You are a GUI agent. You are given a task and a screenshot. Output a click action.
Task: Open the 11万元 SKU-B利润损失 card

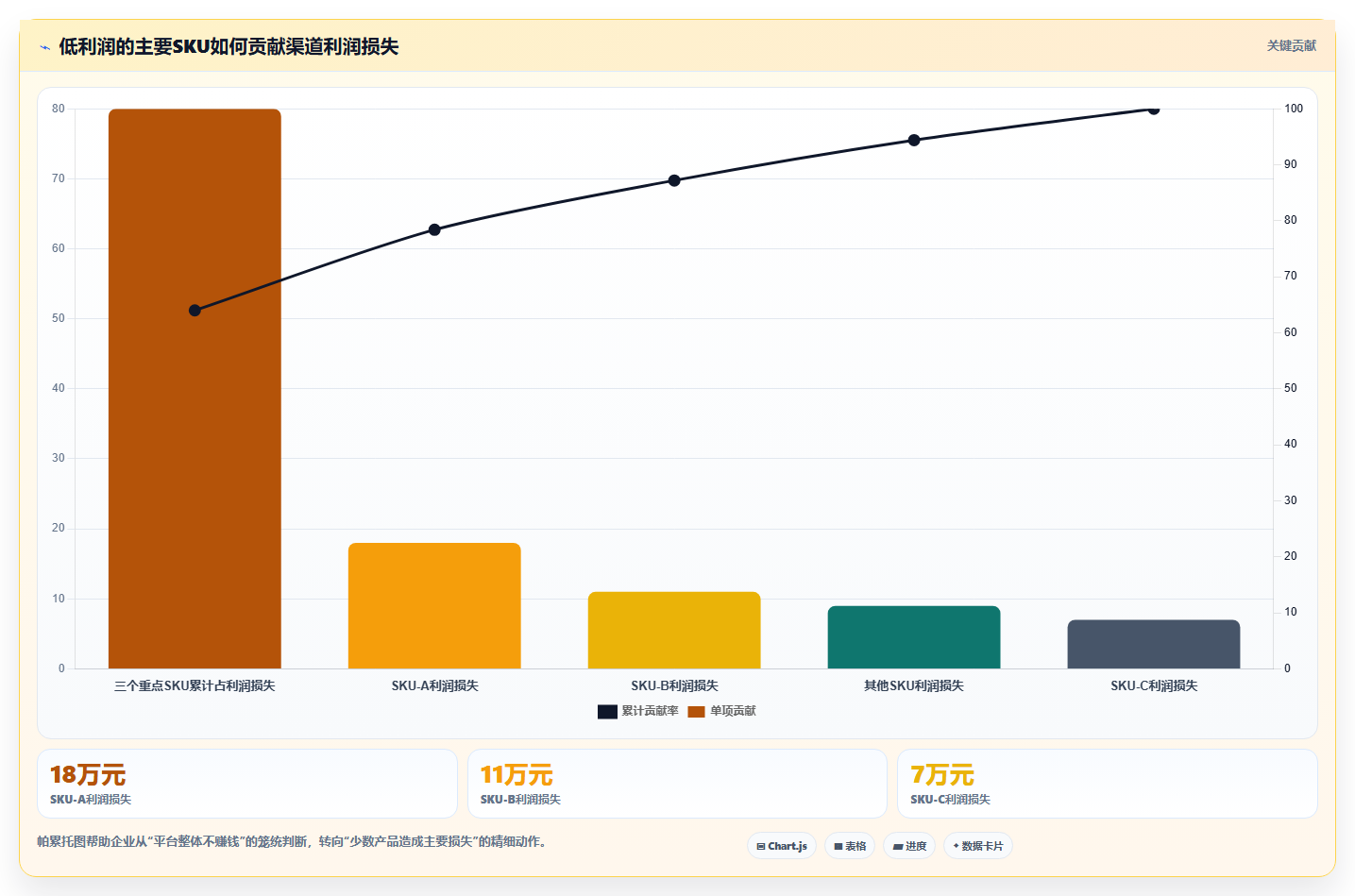[x=677, y=784]
